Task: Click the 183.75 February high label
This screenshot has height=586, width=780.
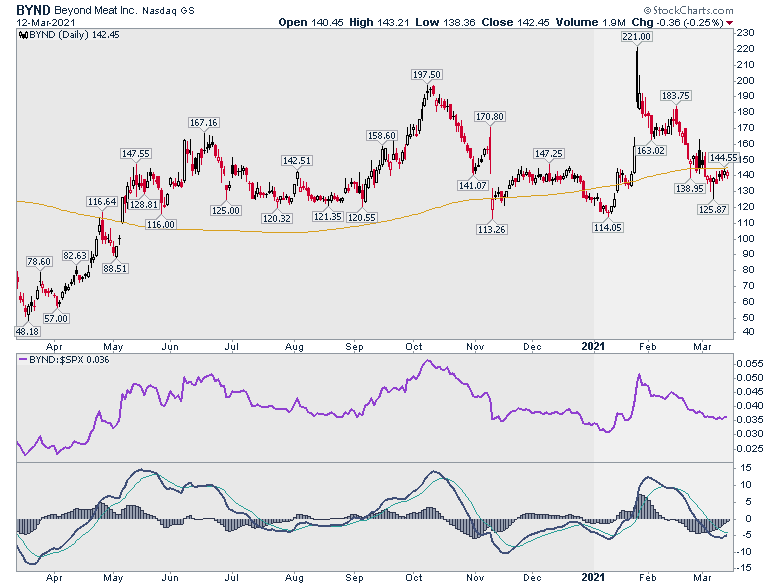Action: click(675, 96)
